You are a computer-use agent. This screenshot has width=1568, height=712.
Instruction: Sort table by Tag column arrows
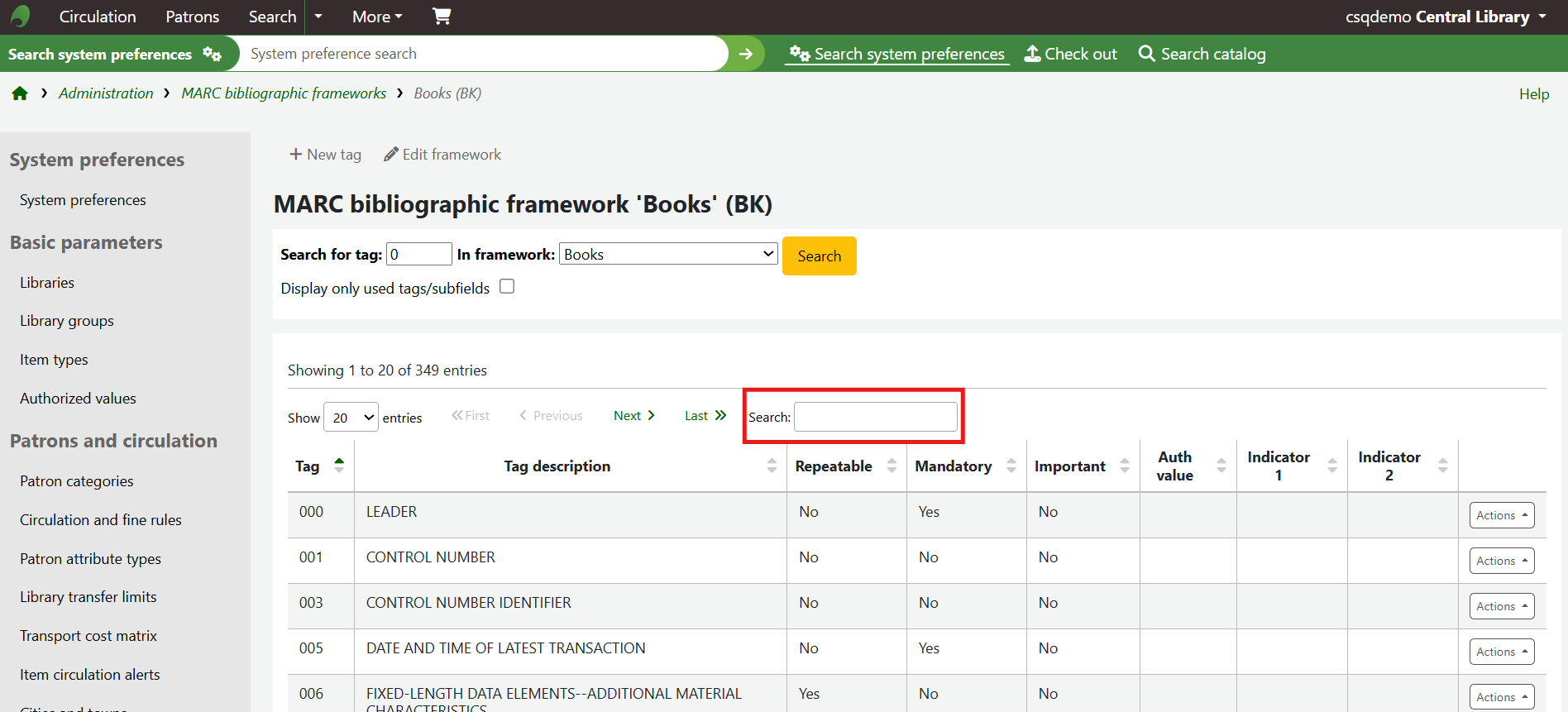pos(339,466)
